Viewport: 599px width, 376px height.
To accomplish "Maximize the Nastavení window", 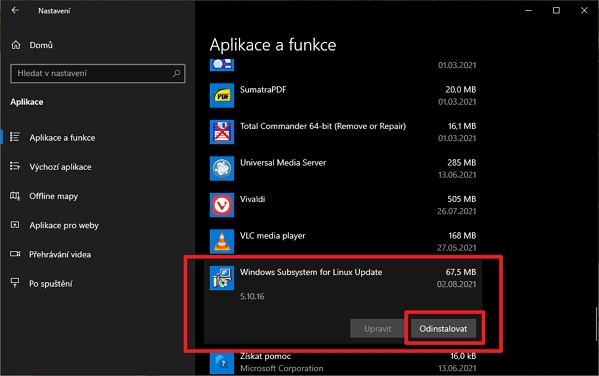I will pos(556,10).
